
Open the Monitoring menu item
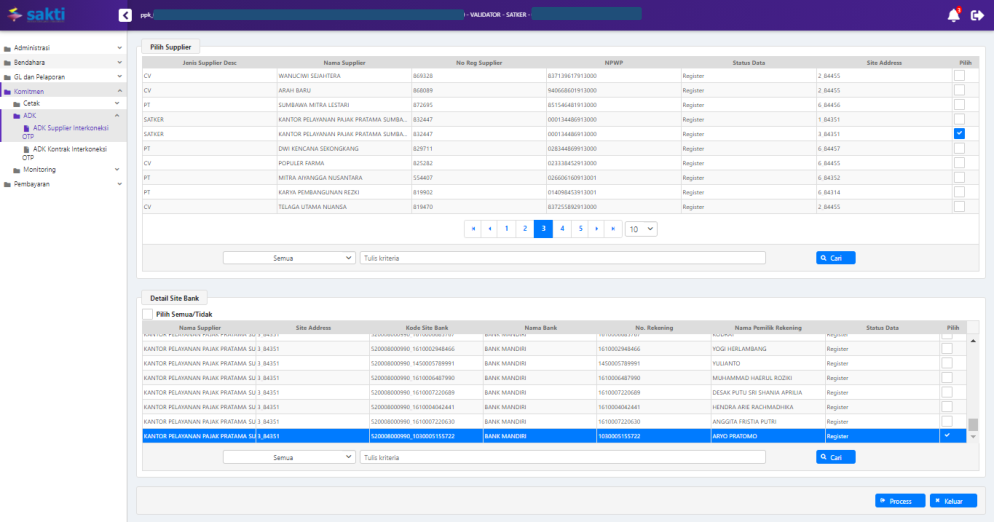pyautogui.click(x=39, y=170)
